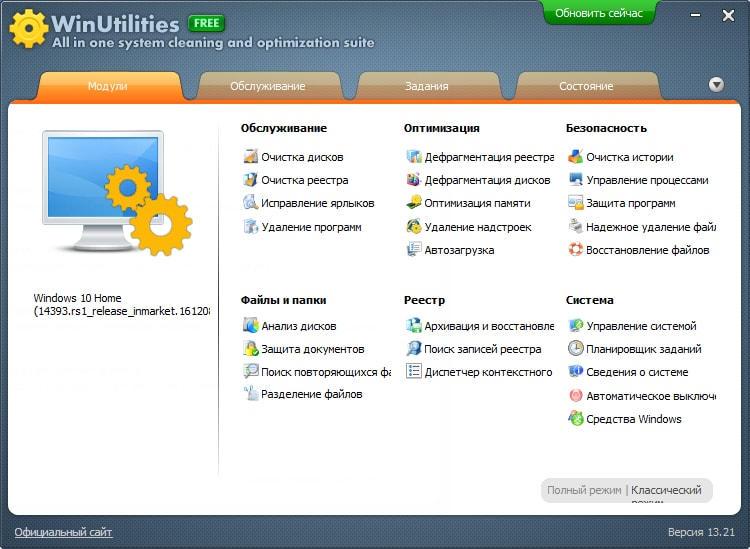The image size is (750, 549).
Task: Click the Файлы и папки heading
Action: [283, 300]
